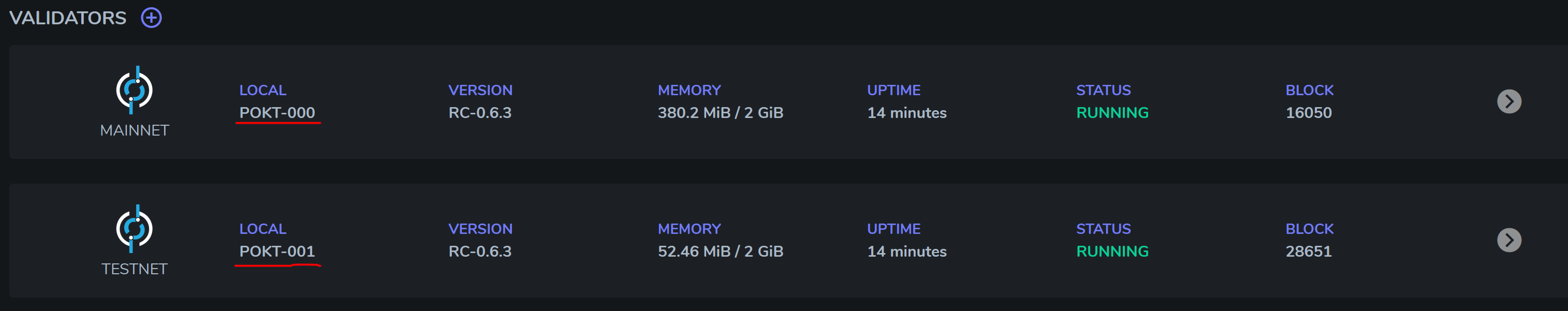Click RC-0.6.3 version of mainnet validator

pyautogui.click(x=480, y=113)
